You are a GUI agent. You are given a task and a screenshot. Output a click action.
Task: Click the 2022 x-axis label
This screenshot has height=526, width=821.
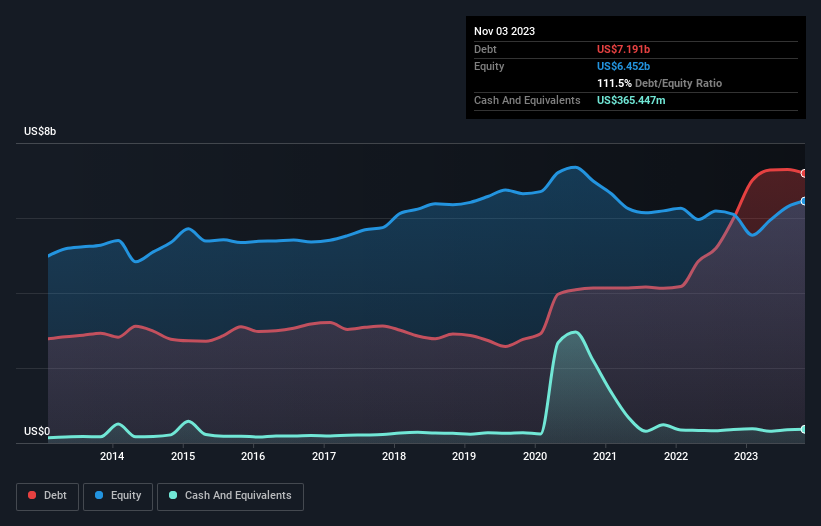(x=675, y=456)
